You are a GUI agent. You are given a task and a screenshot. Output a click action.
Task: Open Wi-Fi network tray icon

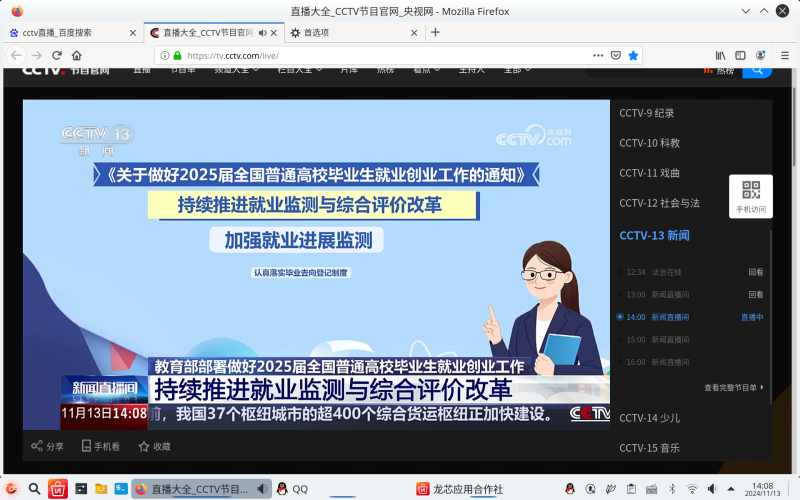click(692, 489)
